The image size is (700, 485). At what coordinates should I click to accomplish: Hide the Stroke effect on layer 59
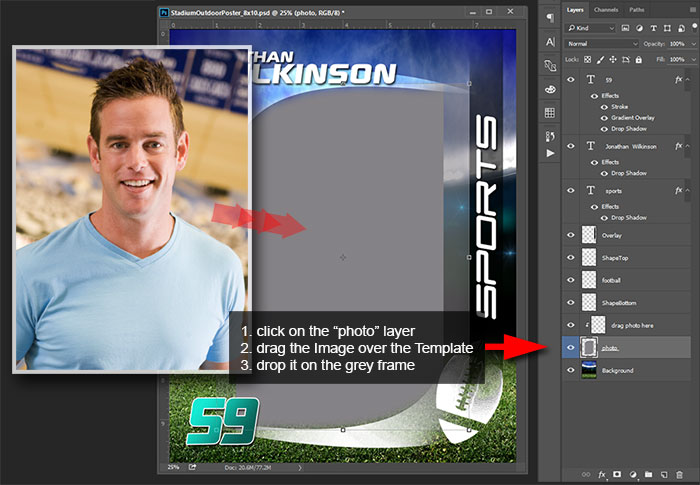point(604,107)
